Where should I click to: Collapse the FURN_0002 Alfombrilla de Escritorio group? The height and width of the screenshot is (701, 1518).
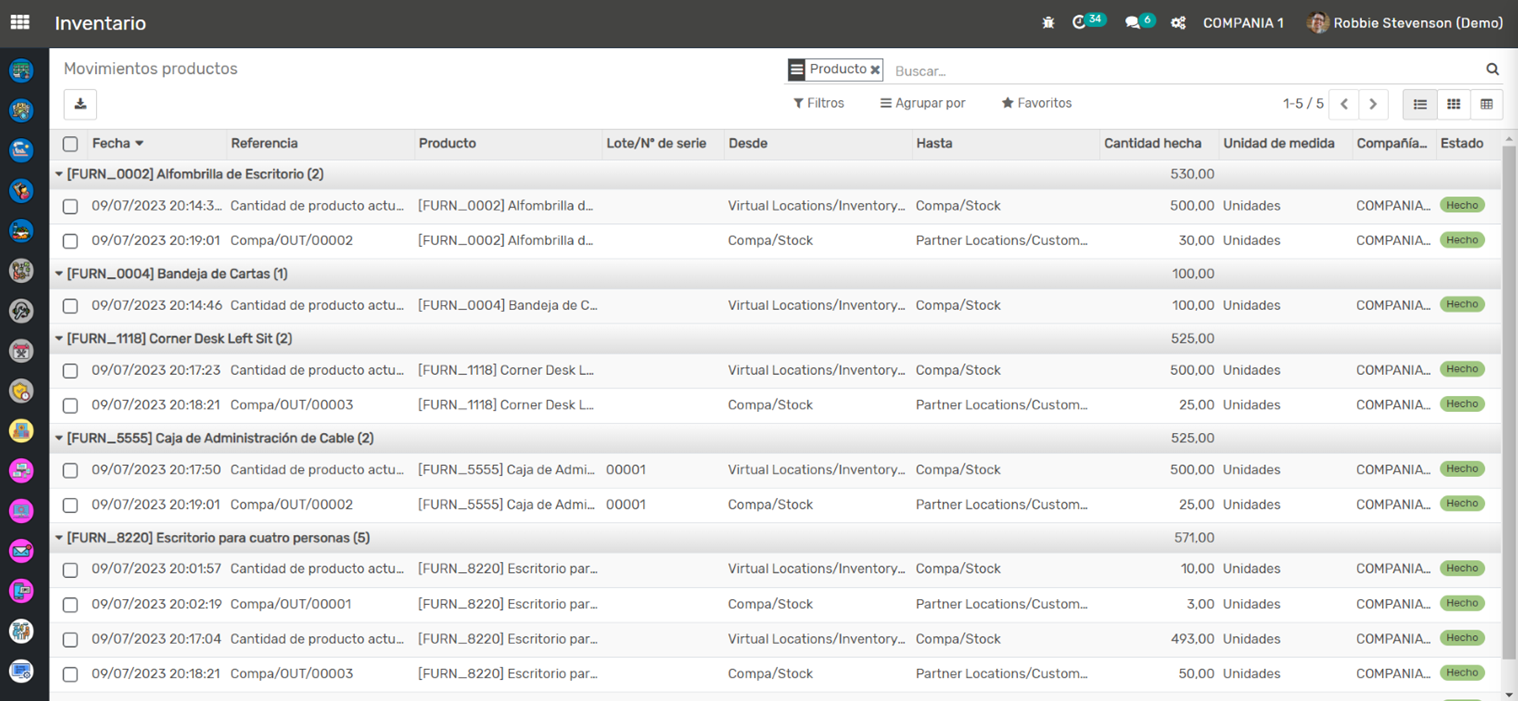(60, 174)
